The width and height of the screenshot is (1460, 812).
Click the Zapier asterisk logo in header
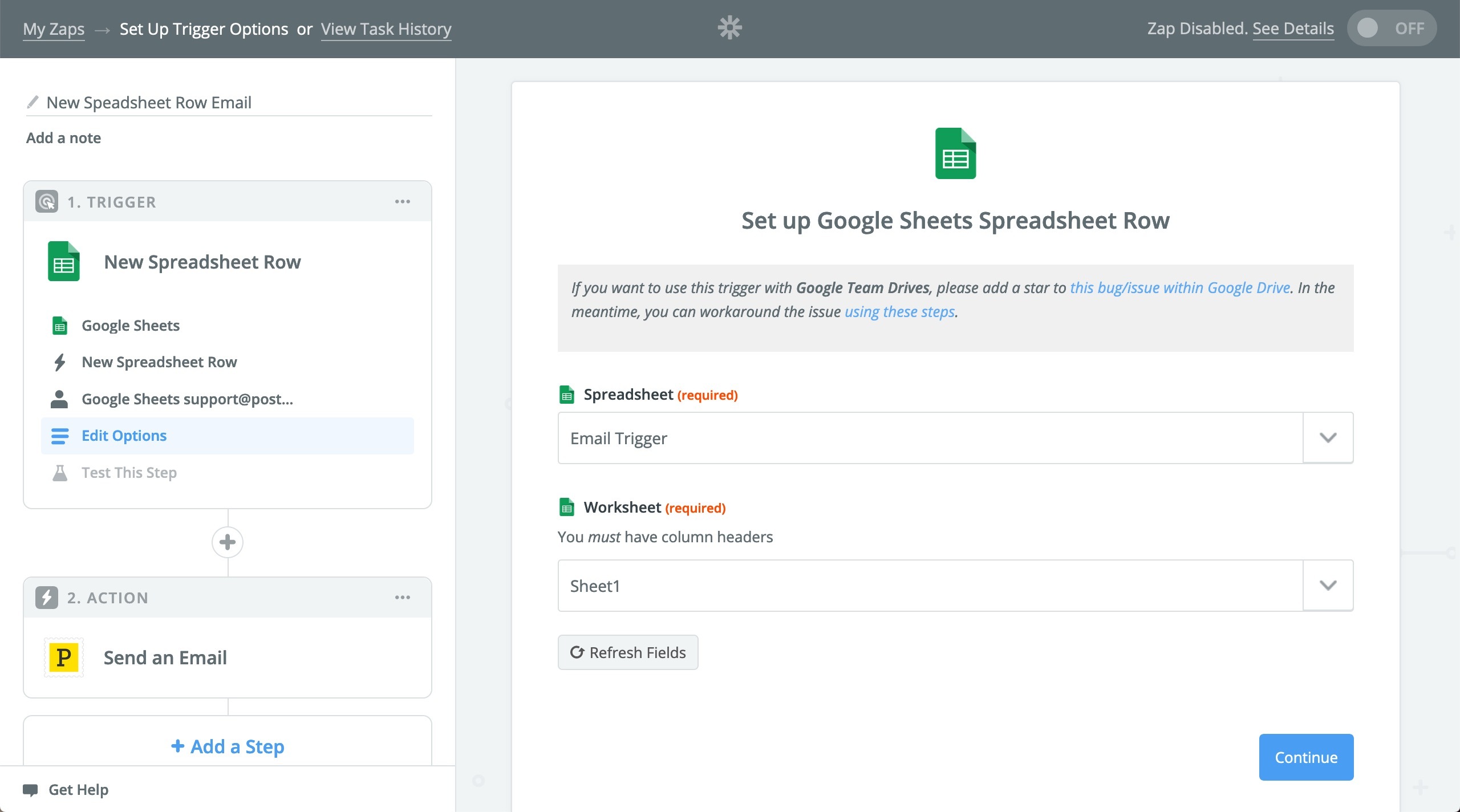729,28
